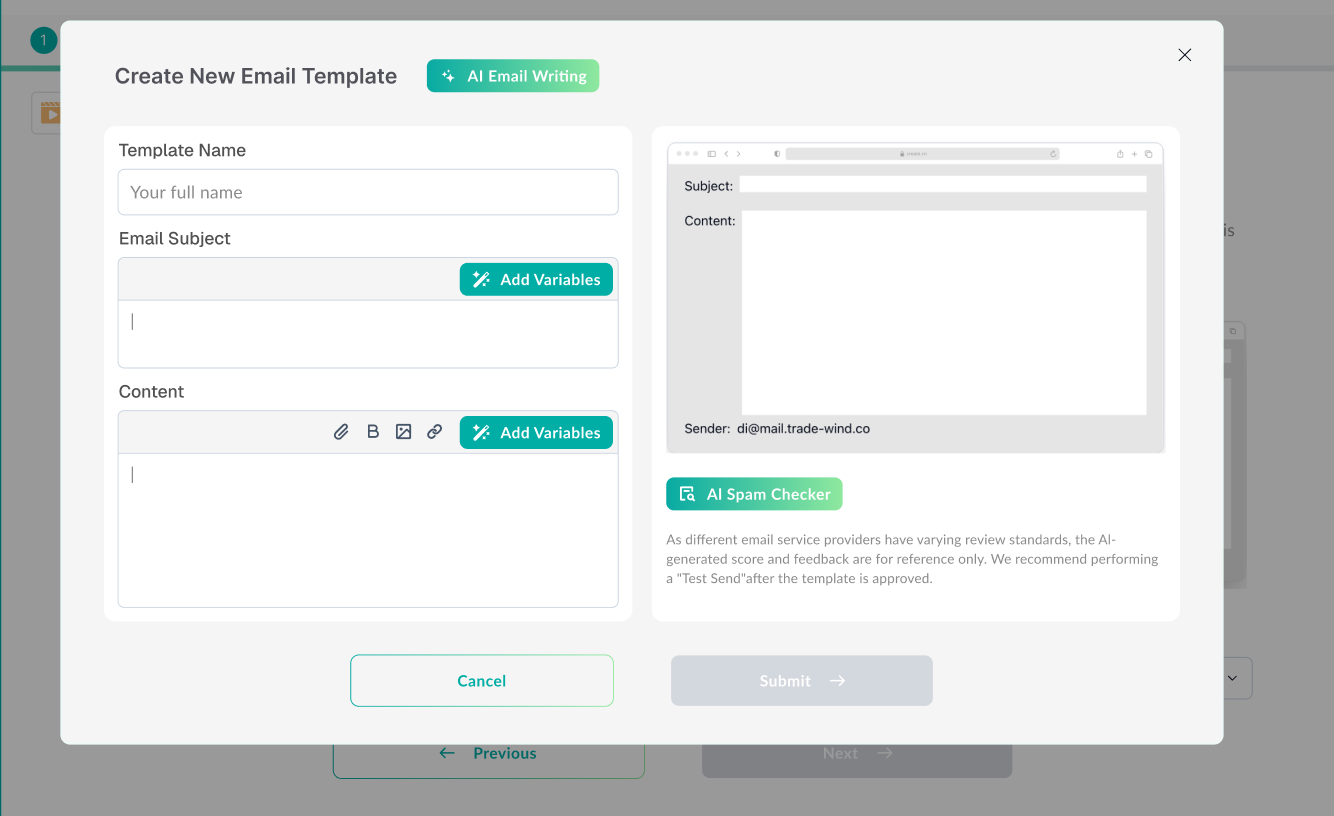Reload the email preview page
Viewport: 1334px width, 816px height.
1053,153
